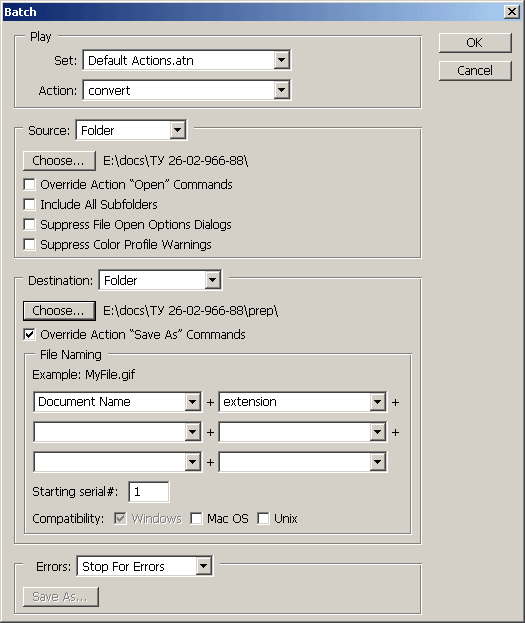
Task: Enable Mac OS compatibility checkbox
Action: [196, 519]
